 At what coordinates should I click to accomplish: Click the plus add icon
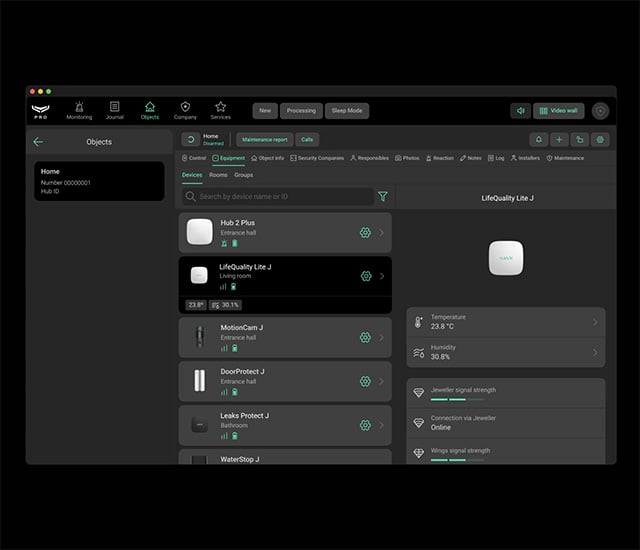click(559, 140)
